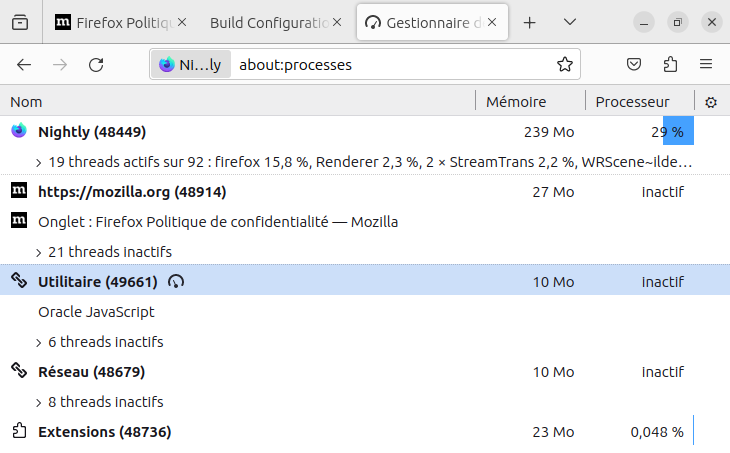This screenshot has height=453, width=730.
Task: Open the Extensions puzzle icon in toolbar
Action: [x=670, y=64]
